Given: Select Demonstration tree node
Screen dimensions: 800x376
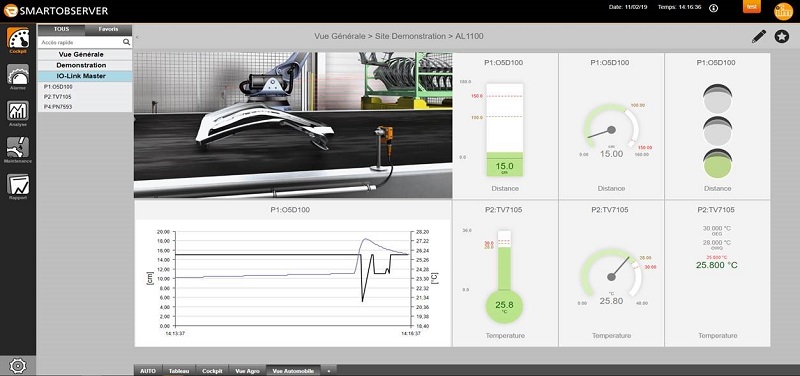Looking at the screenshot, I should point(85,65).
